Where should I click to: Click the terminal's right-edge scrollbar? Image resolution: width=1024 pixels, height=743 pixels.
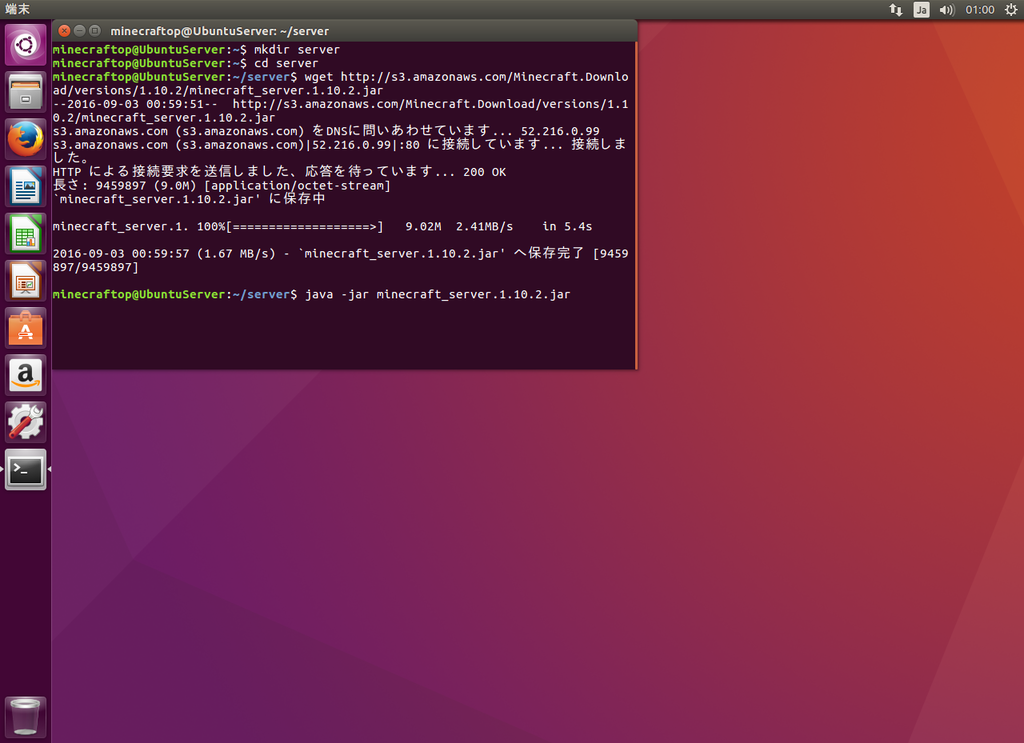(635, 205)
